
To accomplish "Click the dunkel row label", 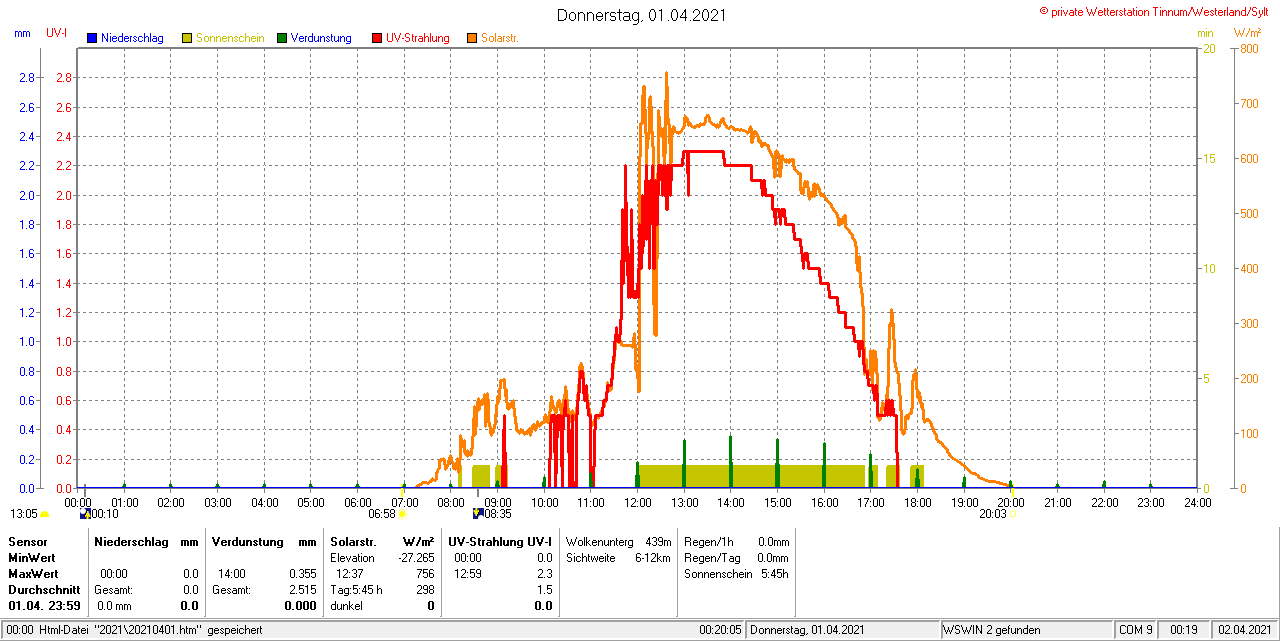I will click(x=347, y=605).
